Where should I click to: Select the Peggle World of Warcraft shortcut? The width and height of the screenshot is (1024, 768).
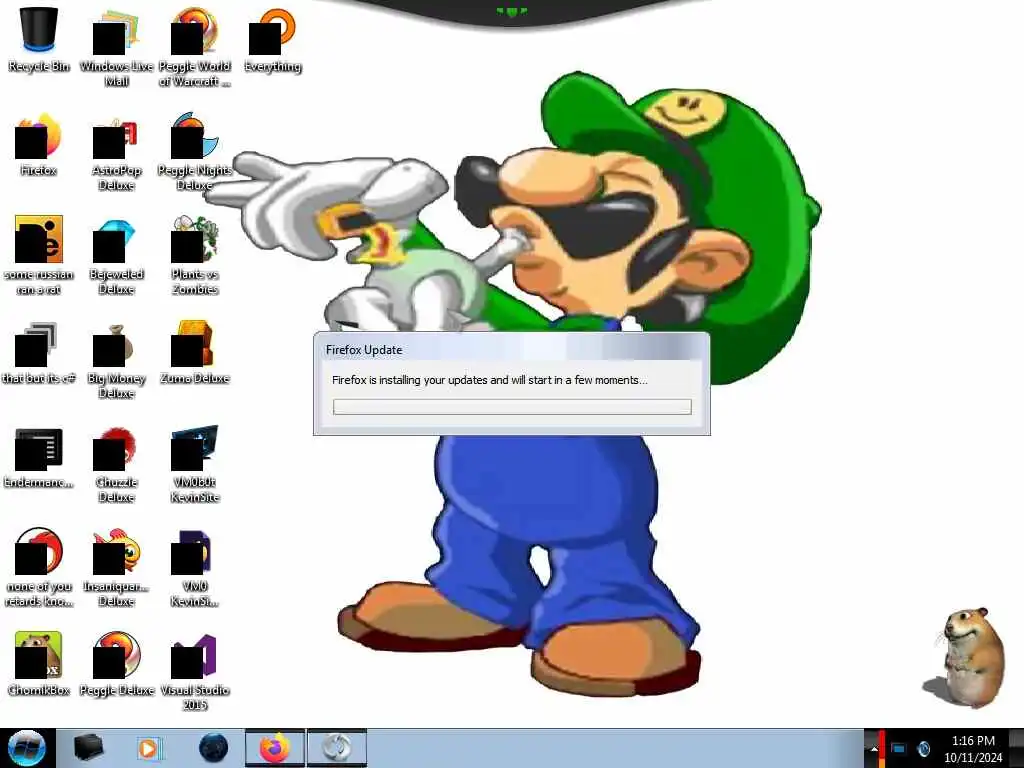[195, 47]
